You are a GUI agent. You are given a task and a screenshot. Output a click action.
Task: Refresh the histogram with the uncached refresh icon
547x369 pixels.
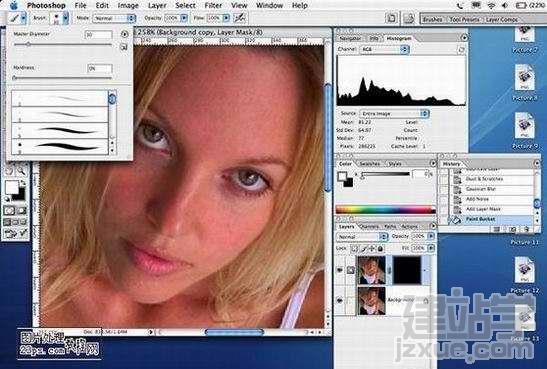(461, 50)
